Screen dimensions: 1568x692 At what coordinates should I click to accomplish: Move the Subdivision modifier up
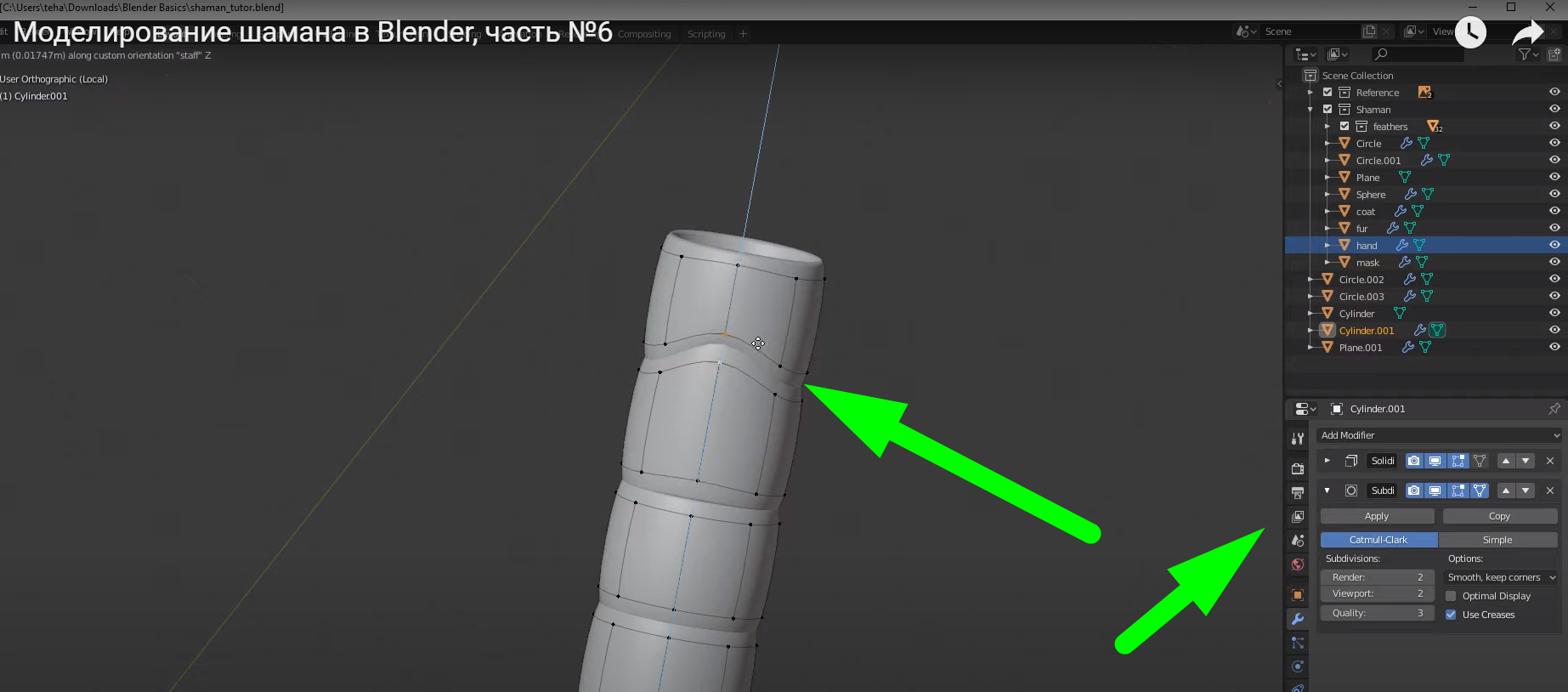1506,491
